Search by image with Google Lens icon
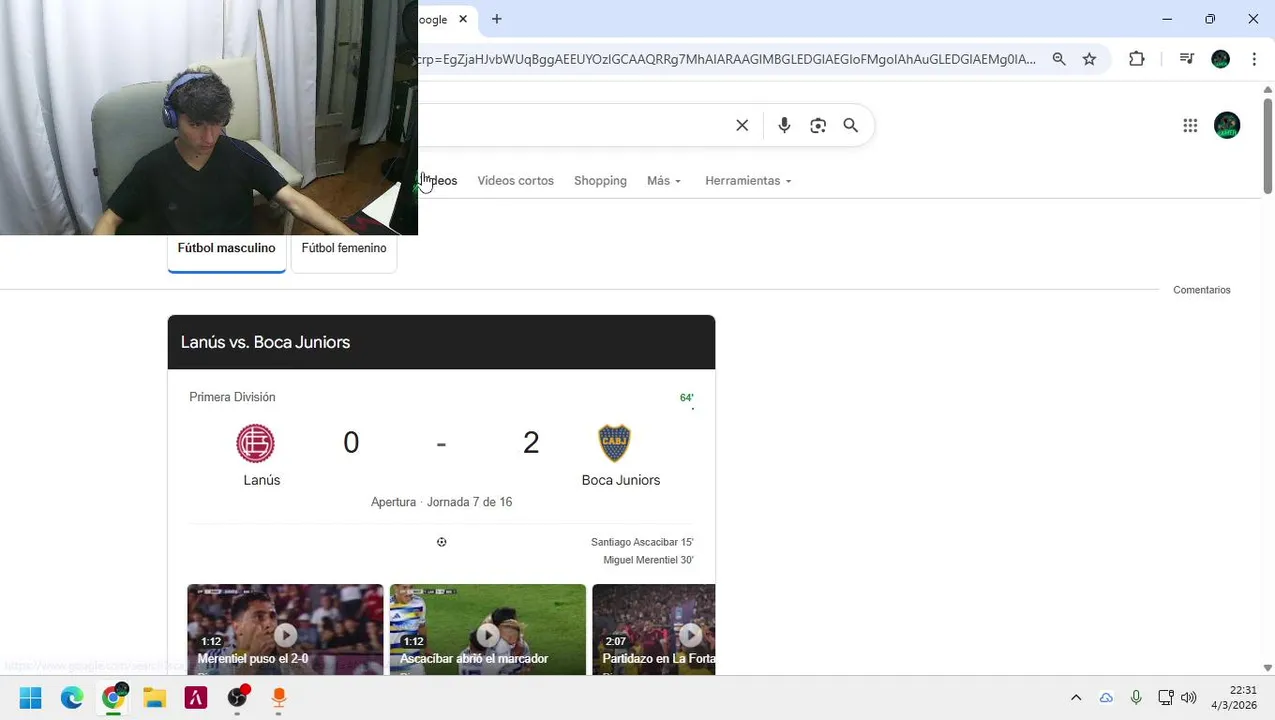This screenshot has width=1275, height=720. [818, 125]
